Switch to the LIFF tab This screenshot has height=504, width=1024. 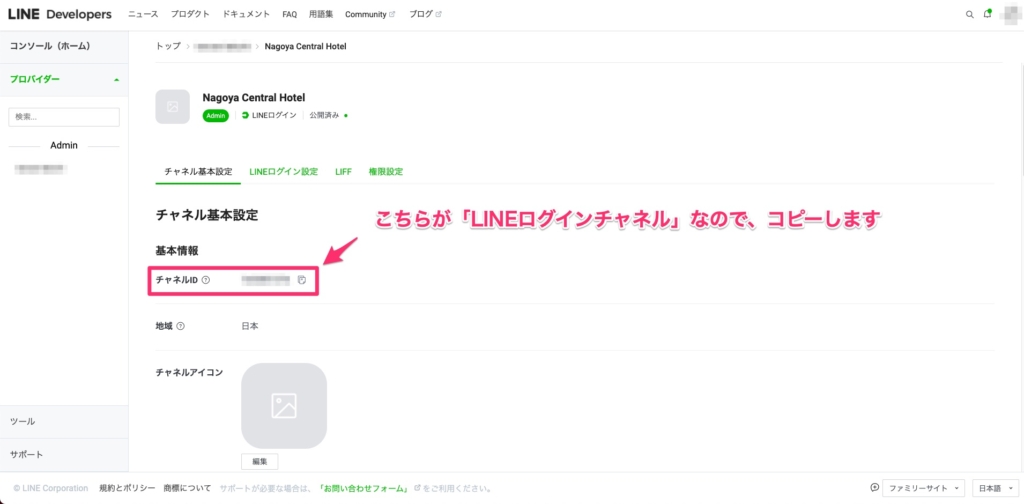(x=343, y=172)
